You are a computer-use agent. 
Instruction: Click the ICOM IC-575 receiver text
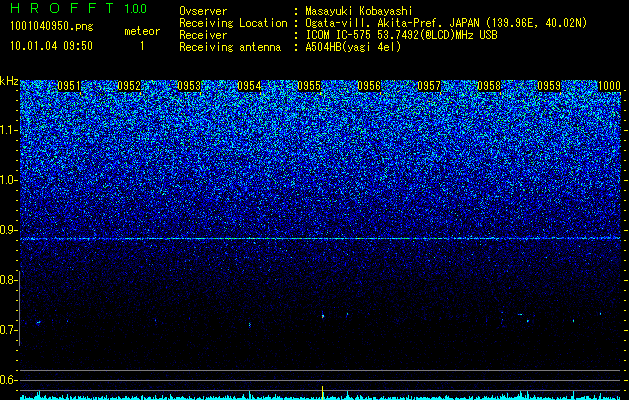click(401, 35)
